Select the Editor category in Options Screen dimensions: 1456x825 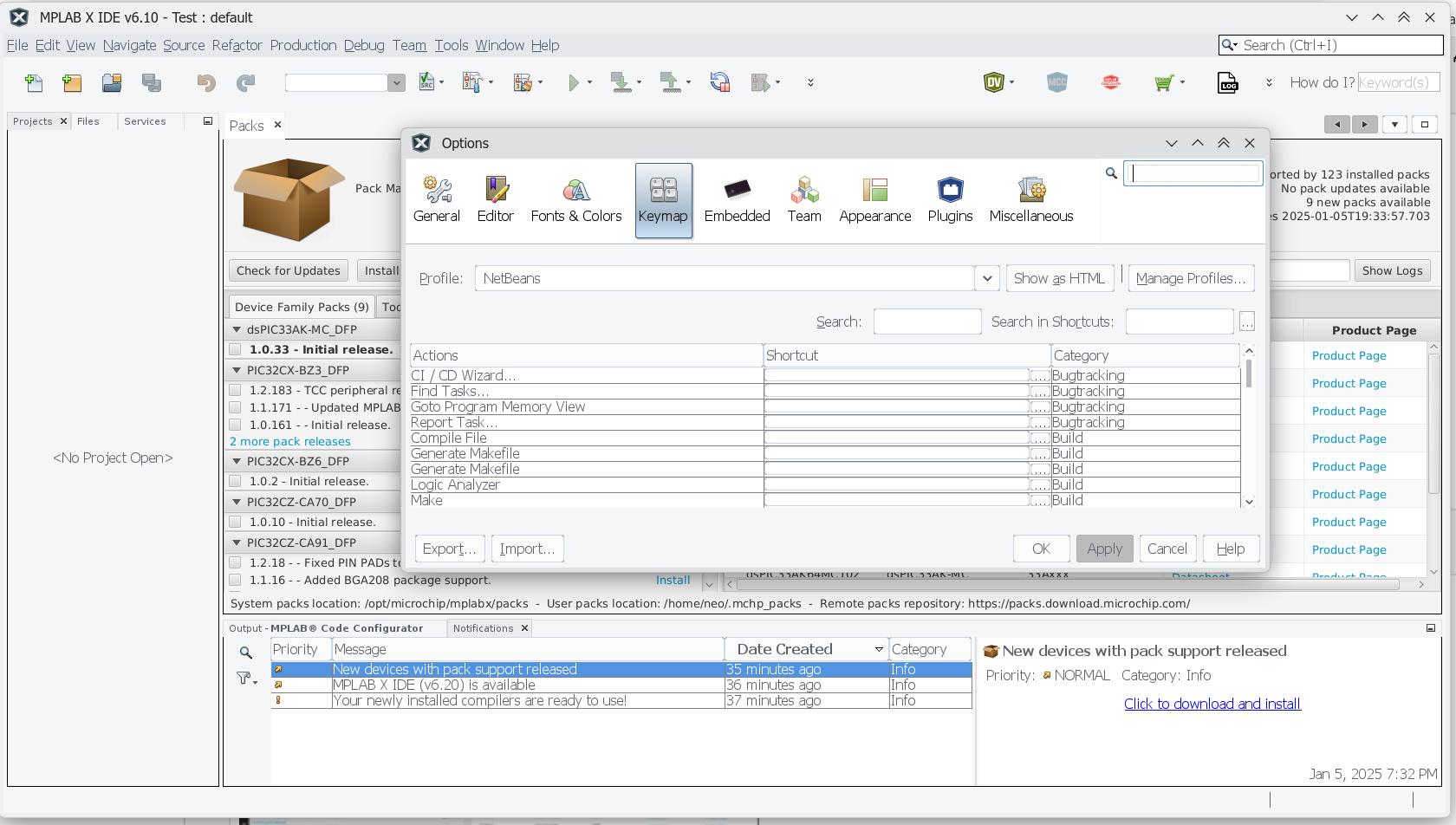coord(496,200)
